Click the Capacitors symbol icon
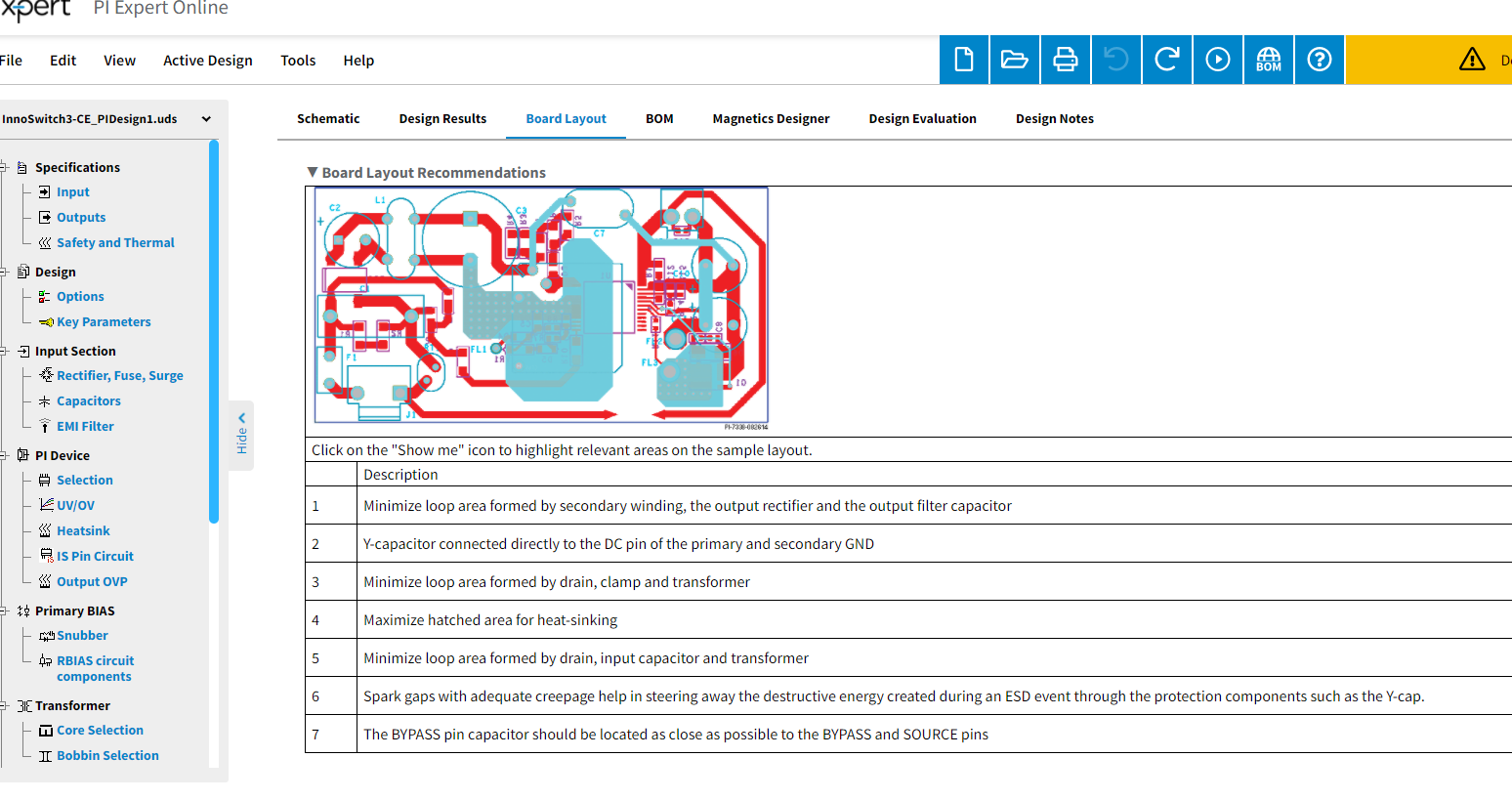The width and height of the screenshot is (1512, 800). point(45,401)
